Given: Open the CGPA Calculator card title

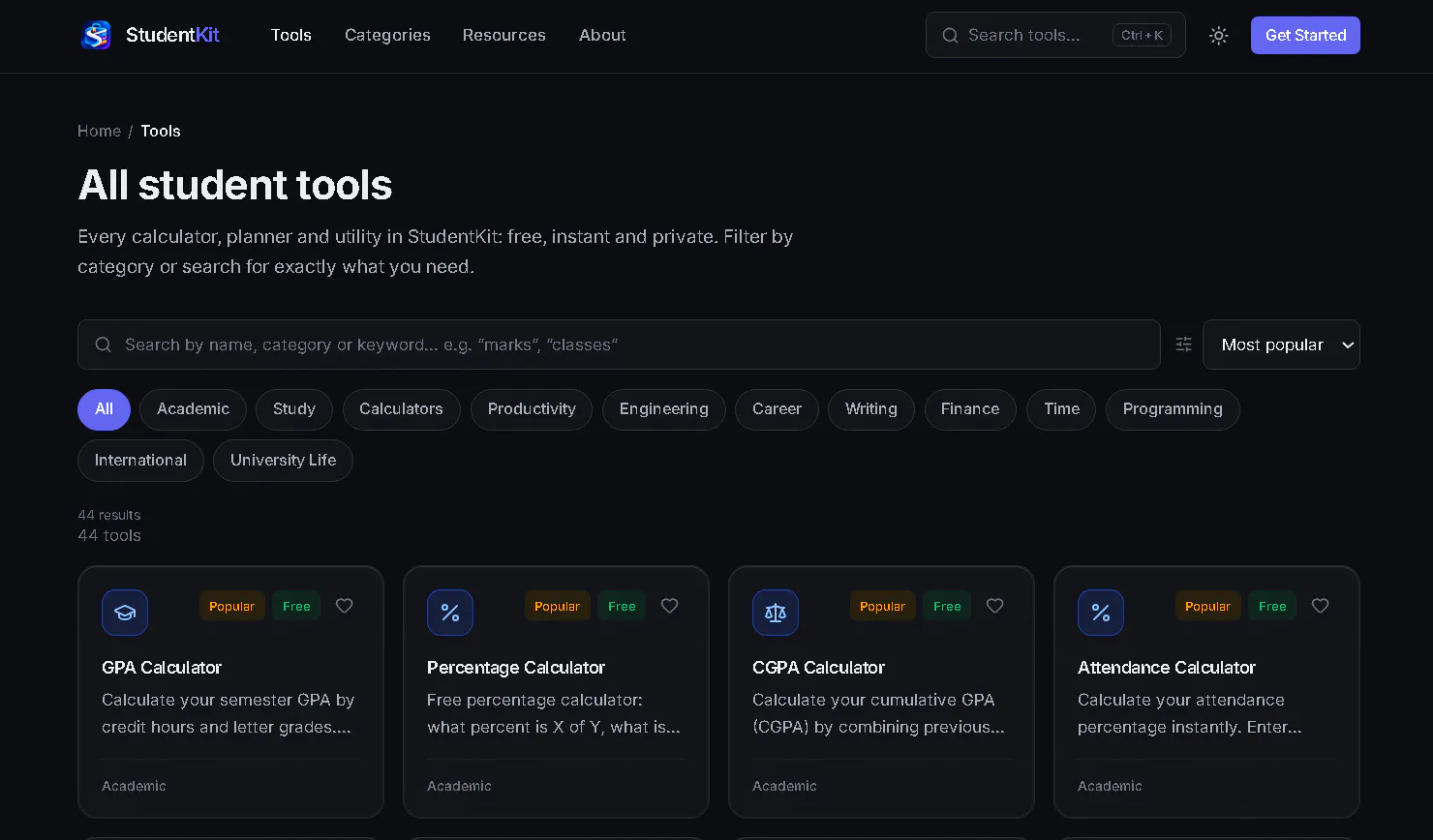Looking at the screenshot, I should pos(818,668).
